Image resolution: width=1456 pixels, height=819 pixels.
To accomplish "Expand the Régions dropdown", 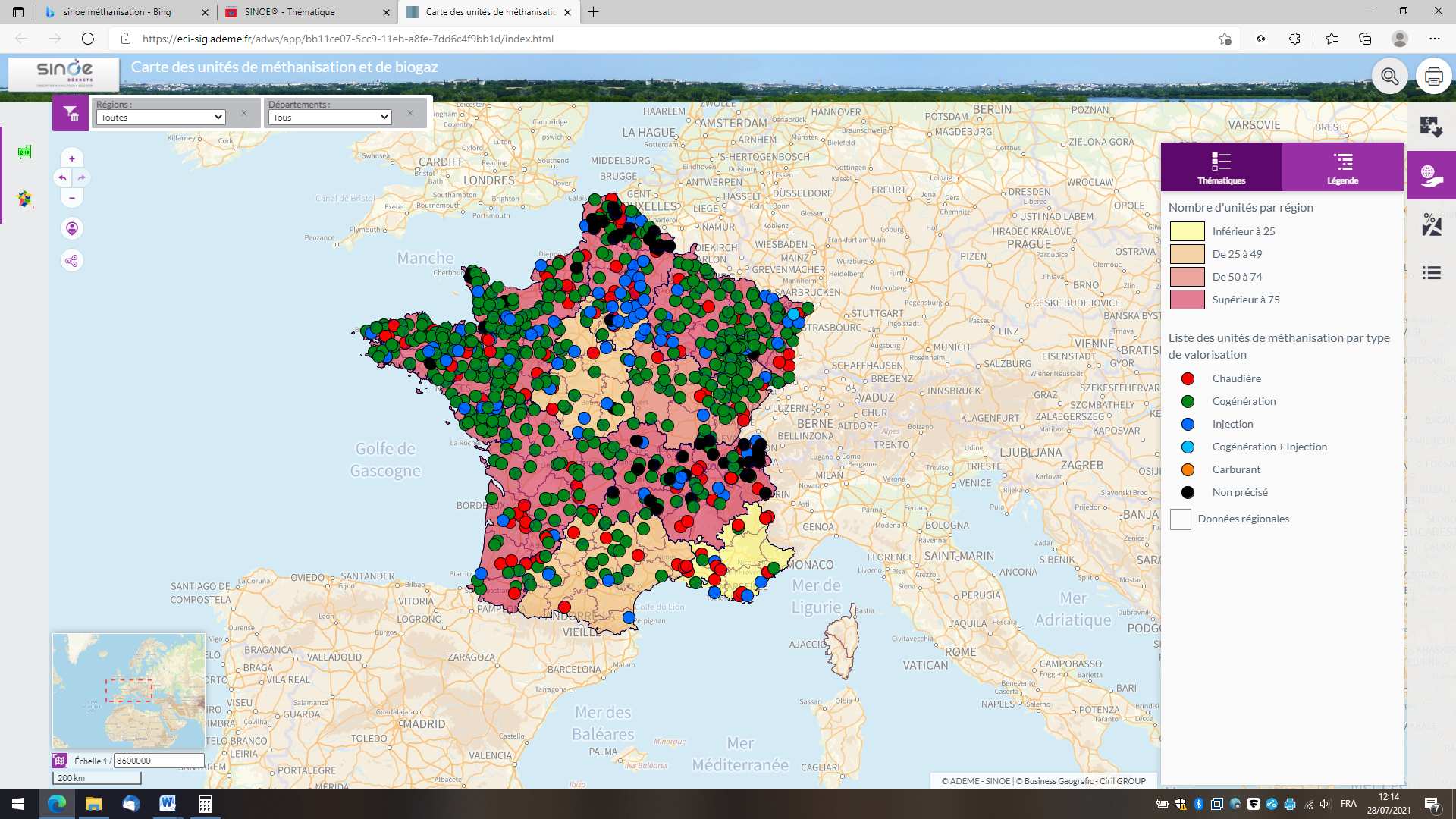I will tap(161, 118).
